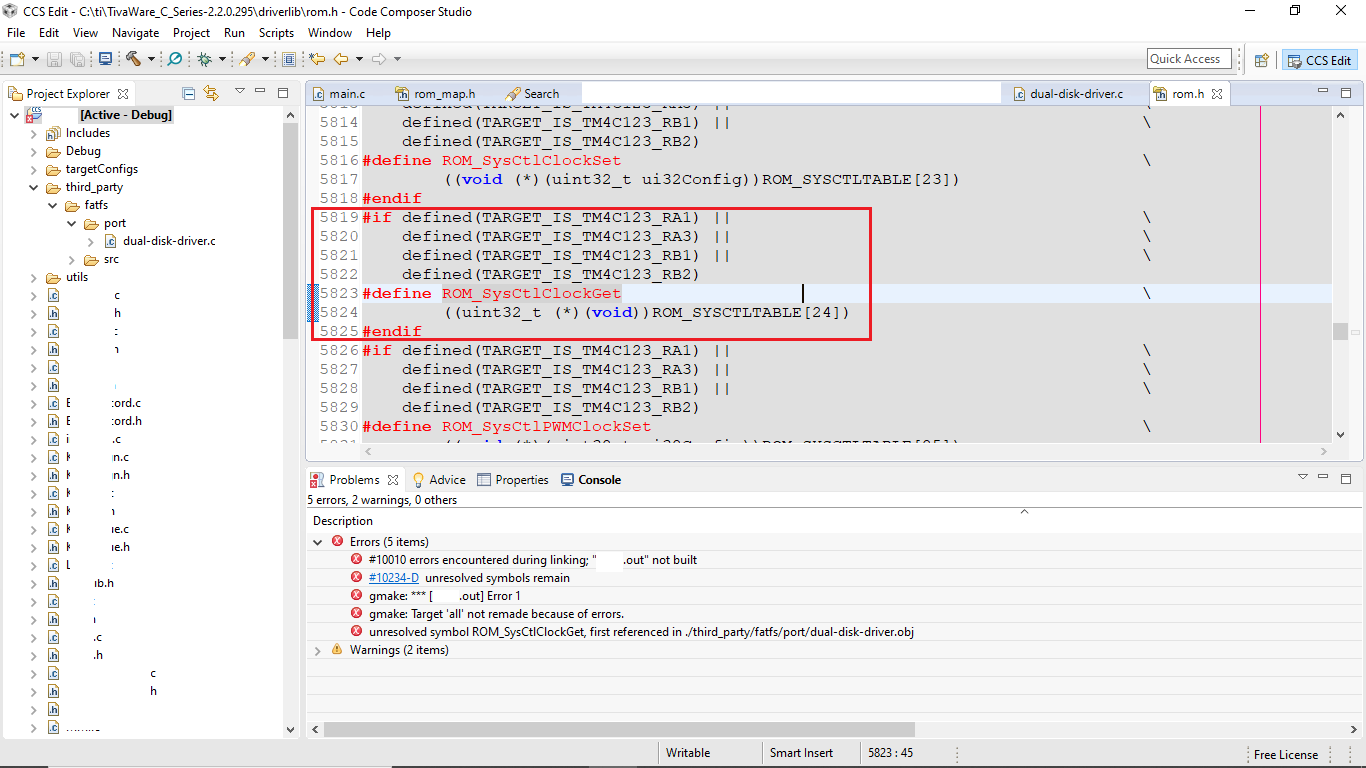Start Debug with the bug icon

point(204,59)
